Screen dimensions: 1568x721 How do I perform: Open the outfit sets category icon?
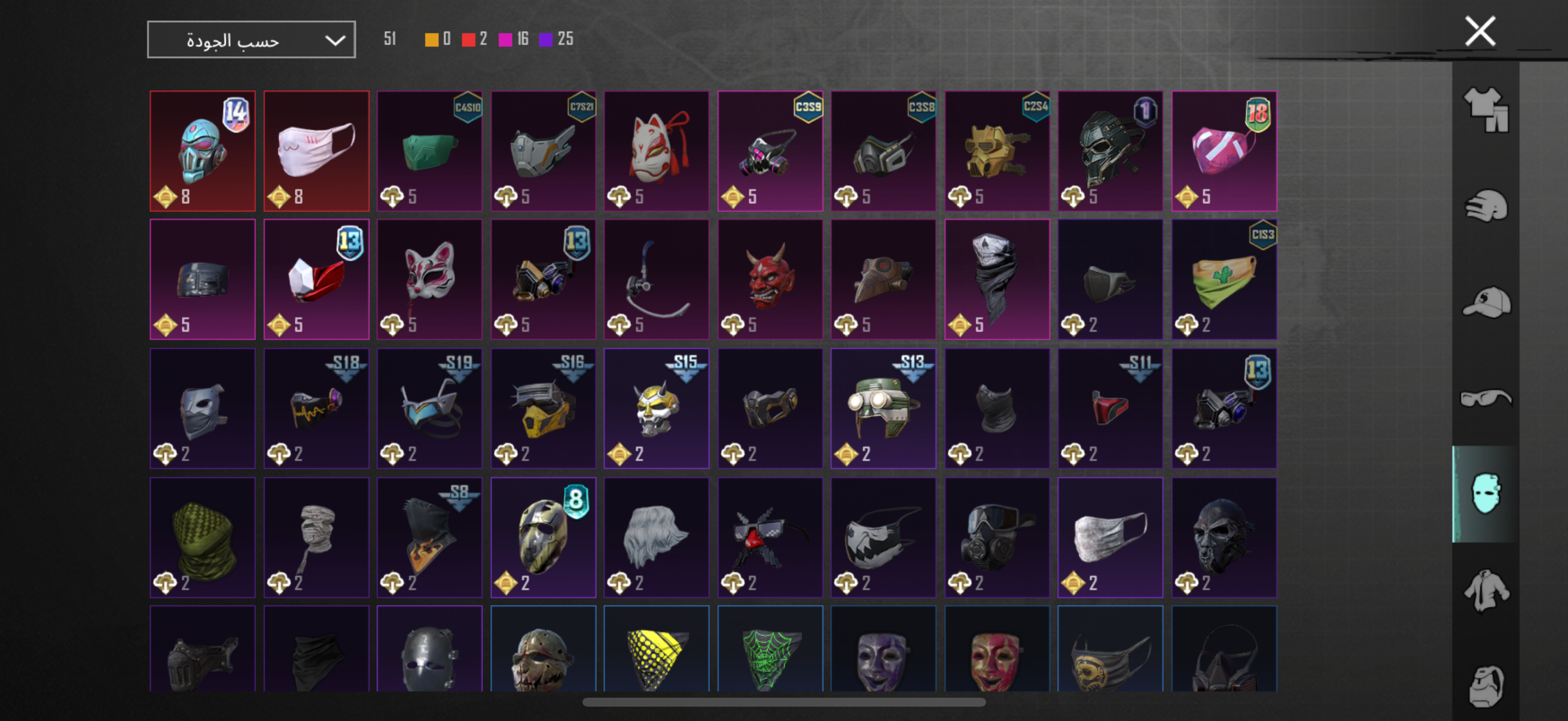[1486, 110]
